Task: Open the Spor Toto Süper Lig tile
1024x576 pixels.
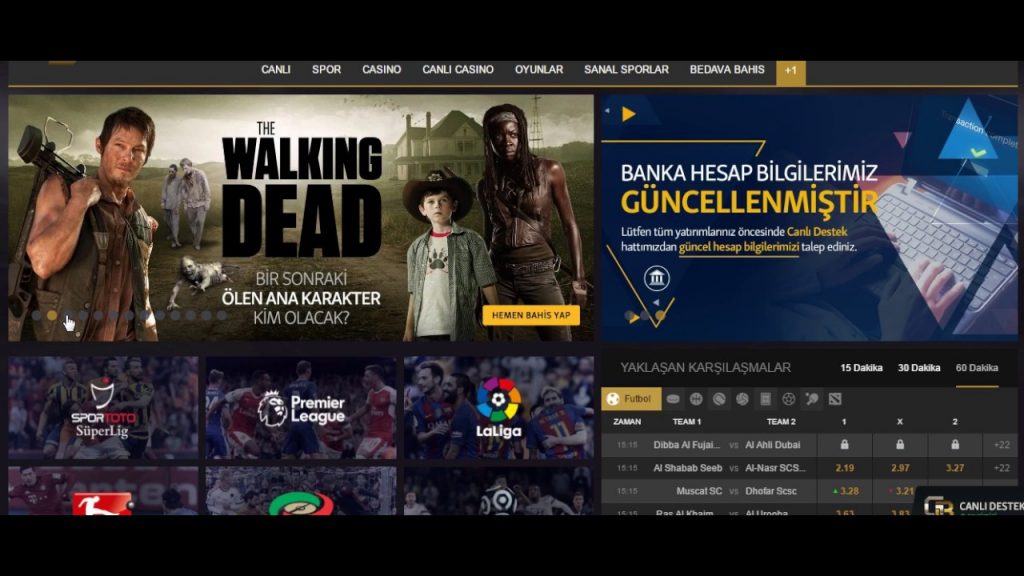Action: click(x=103, y=408)
